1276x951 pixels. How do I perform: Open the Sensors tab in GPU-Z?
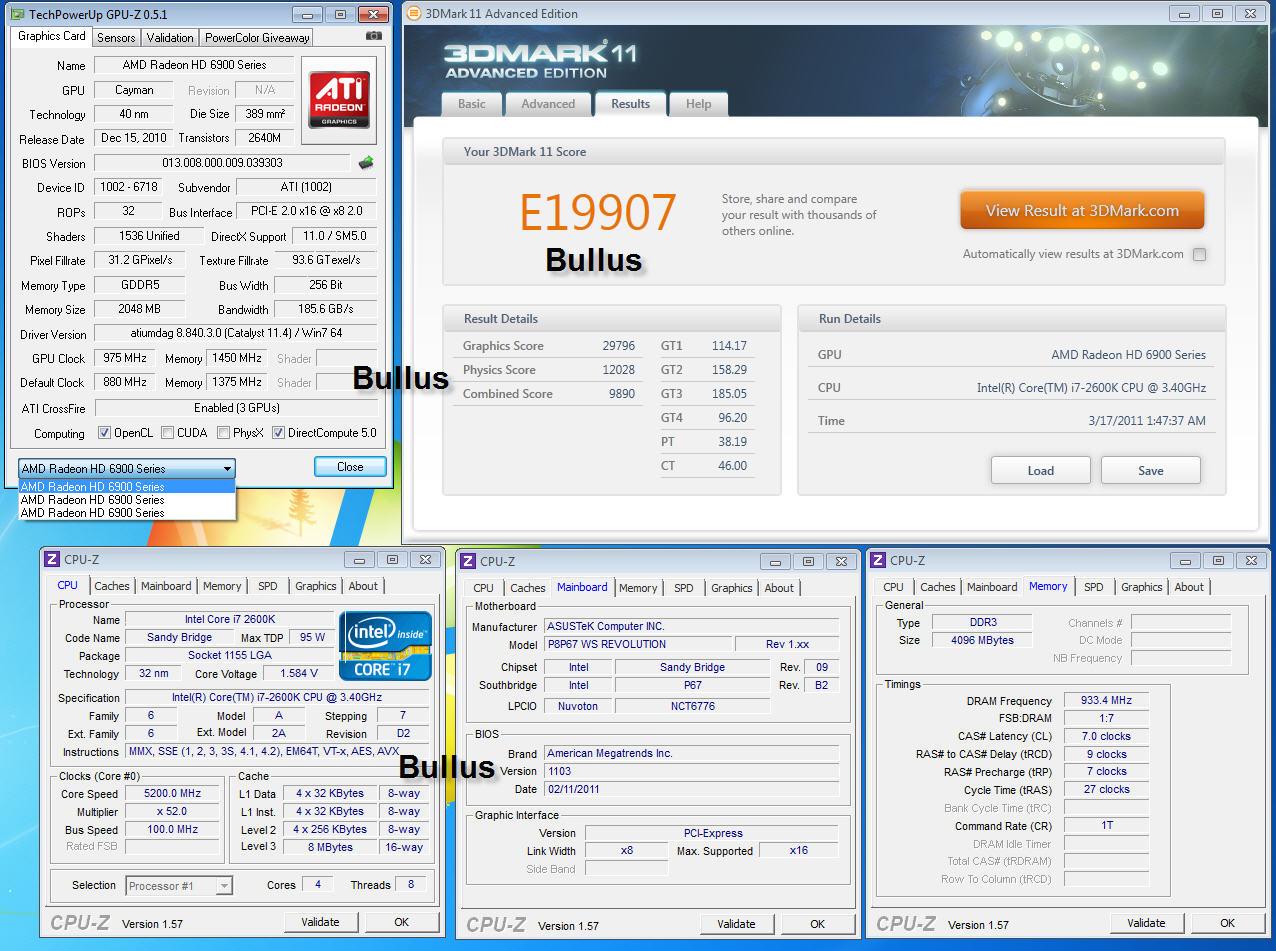coord(116,37)
